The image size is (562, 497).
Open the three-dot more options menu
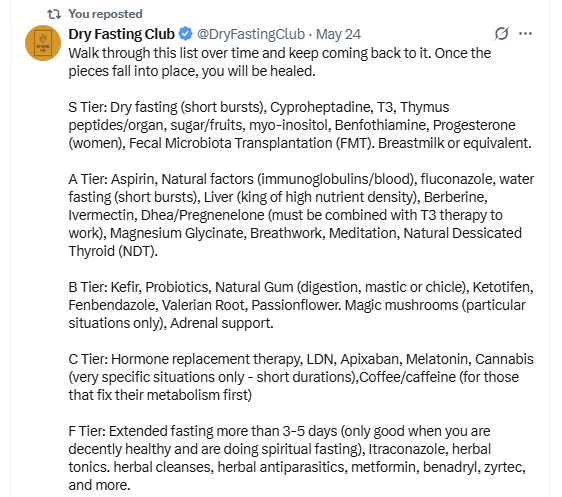(x=525, y=34)
